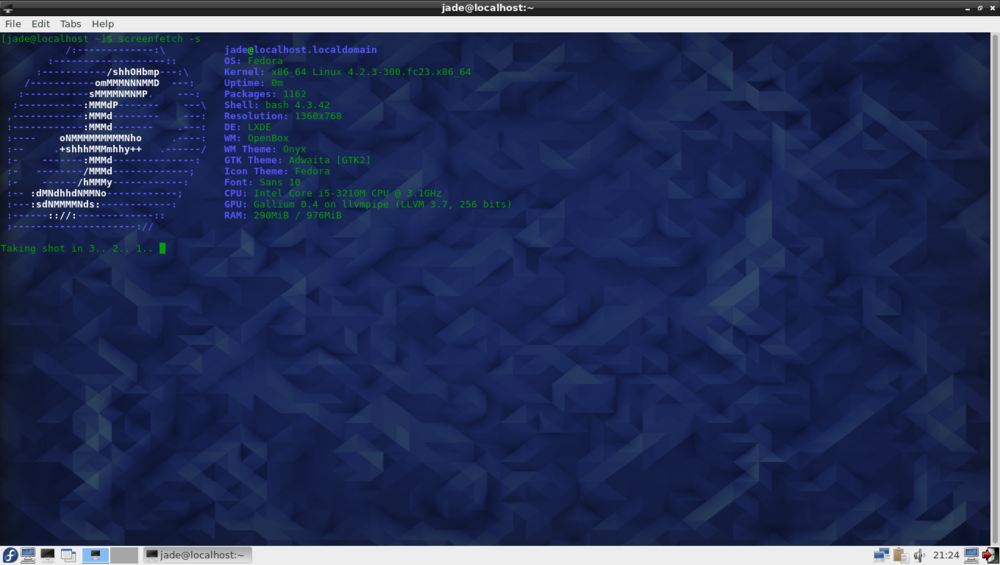This screenshot has height=565, width=1000.
Task: Open the Edit menu
Action: point(40,24)
